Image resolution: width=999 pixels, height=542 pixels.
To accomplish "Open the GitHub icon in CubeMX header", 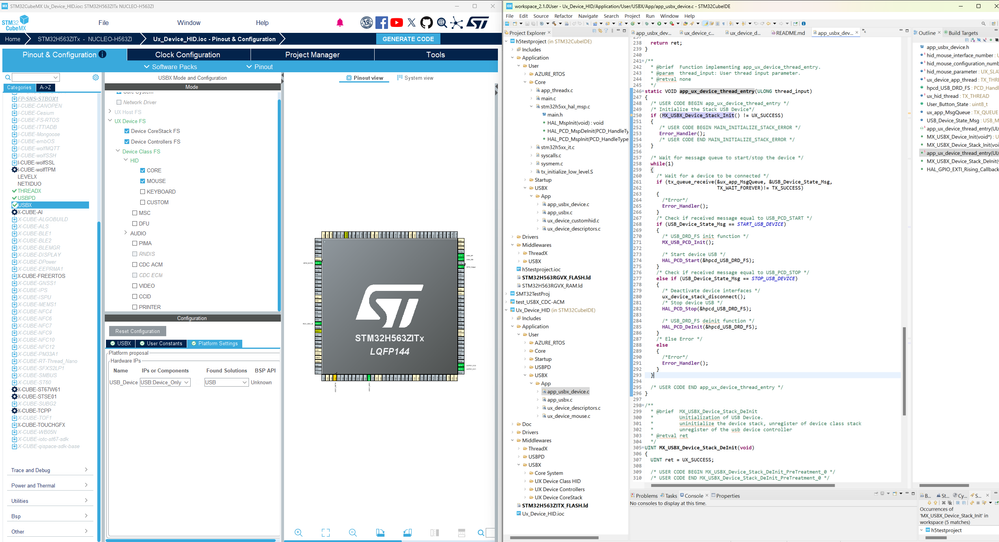I will (x=426, y=22).
